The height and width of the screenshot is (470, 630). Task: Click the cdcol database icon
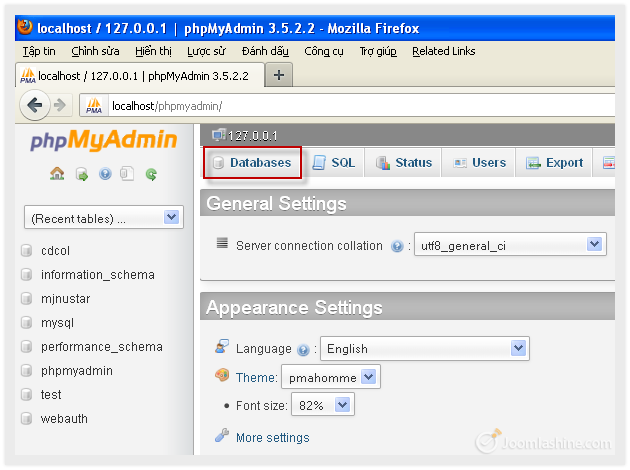coord(27,251)
